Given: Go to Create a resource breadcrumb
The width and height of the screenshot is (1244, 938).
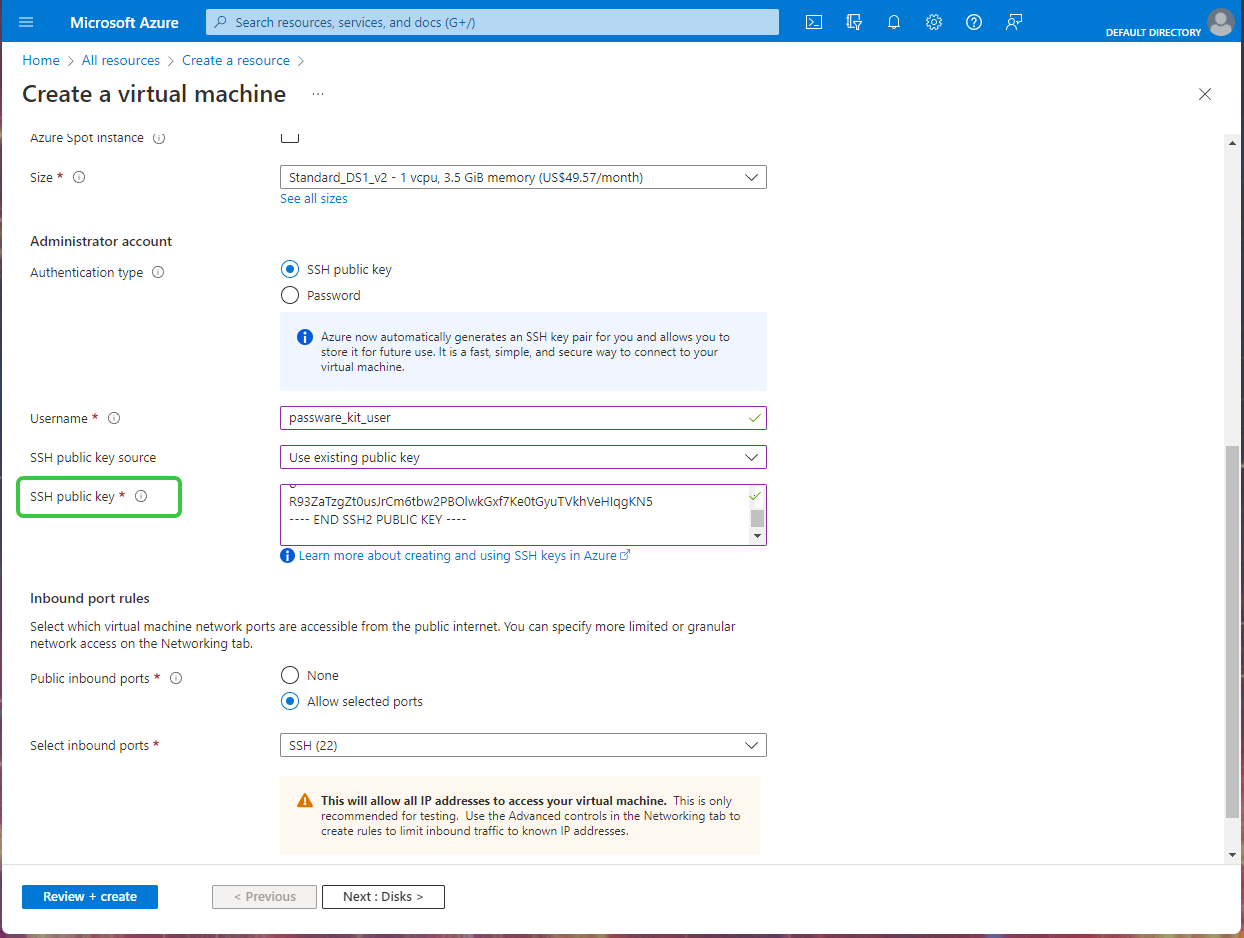Looking at the screenshot, I should tap(236, 60).
